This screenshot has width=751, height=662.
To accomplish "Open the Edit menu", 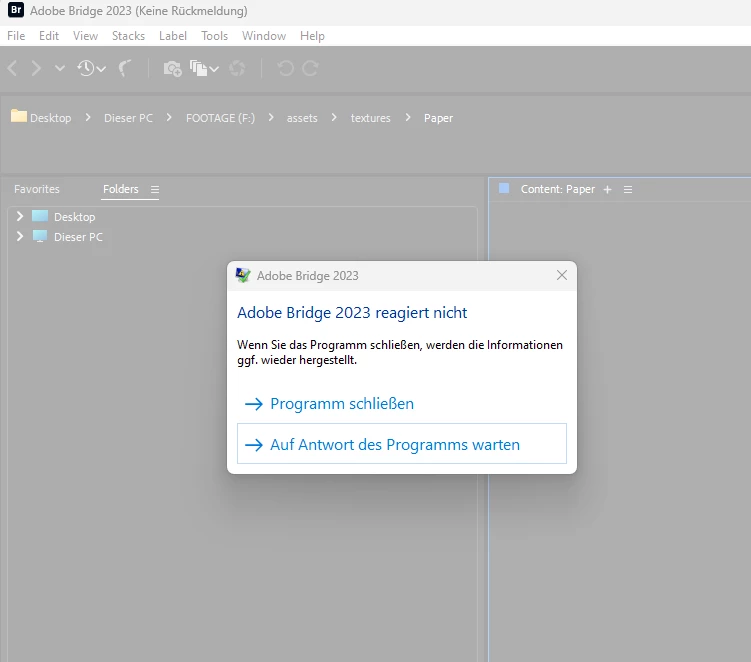I will point(49,36).
